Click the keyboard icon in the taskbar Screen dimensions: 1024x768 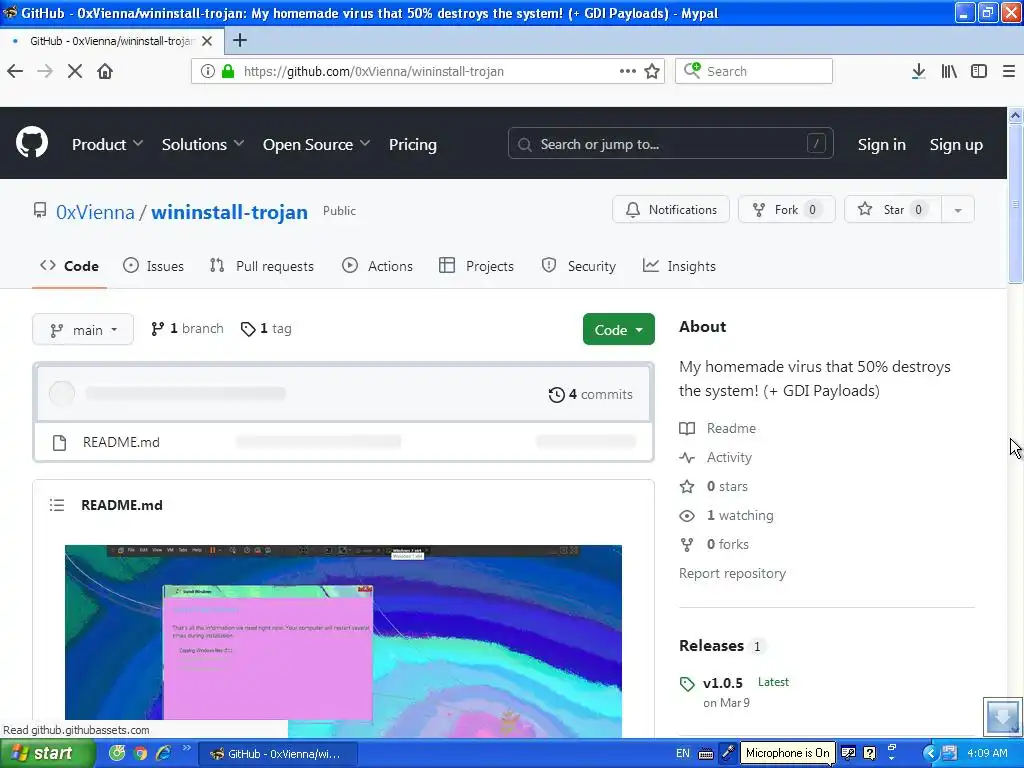706,754
